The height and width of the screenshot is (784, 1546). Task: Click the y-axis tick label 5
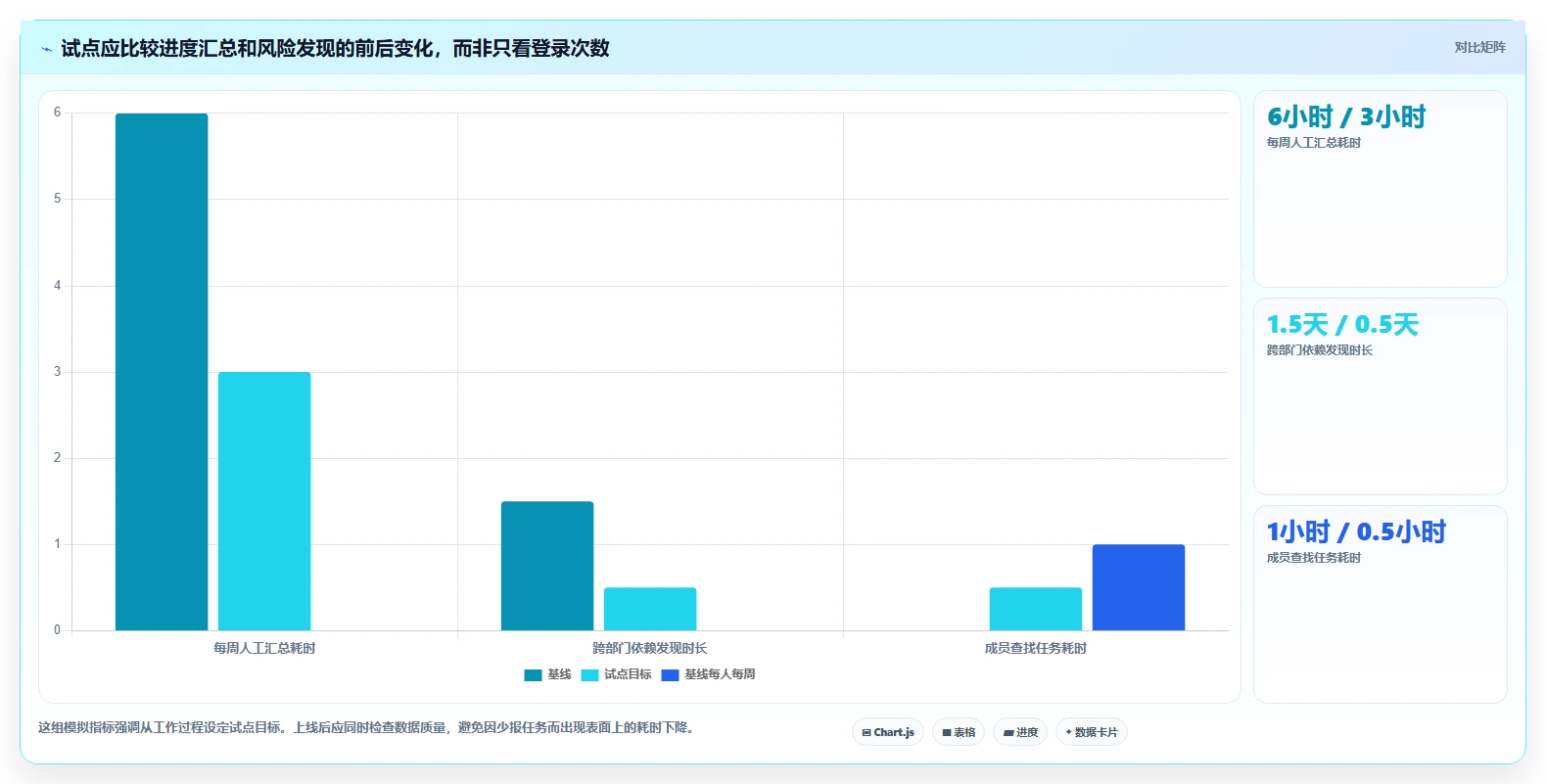pos(57,199)
